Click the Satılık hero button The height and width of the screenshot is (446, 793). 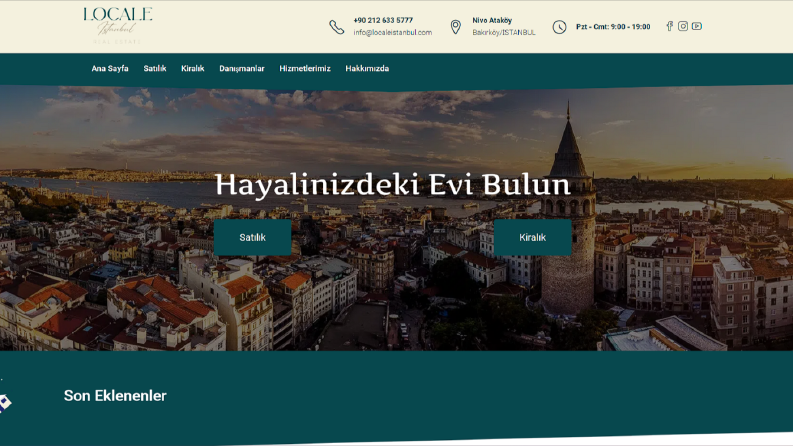point(252,237)
